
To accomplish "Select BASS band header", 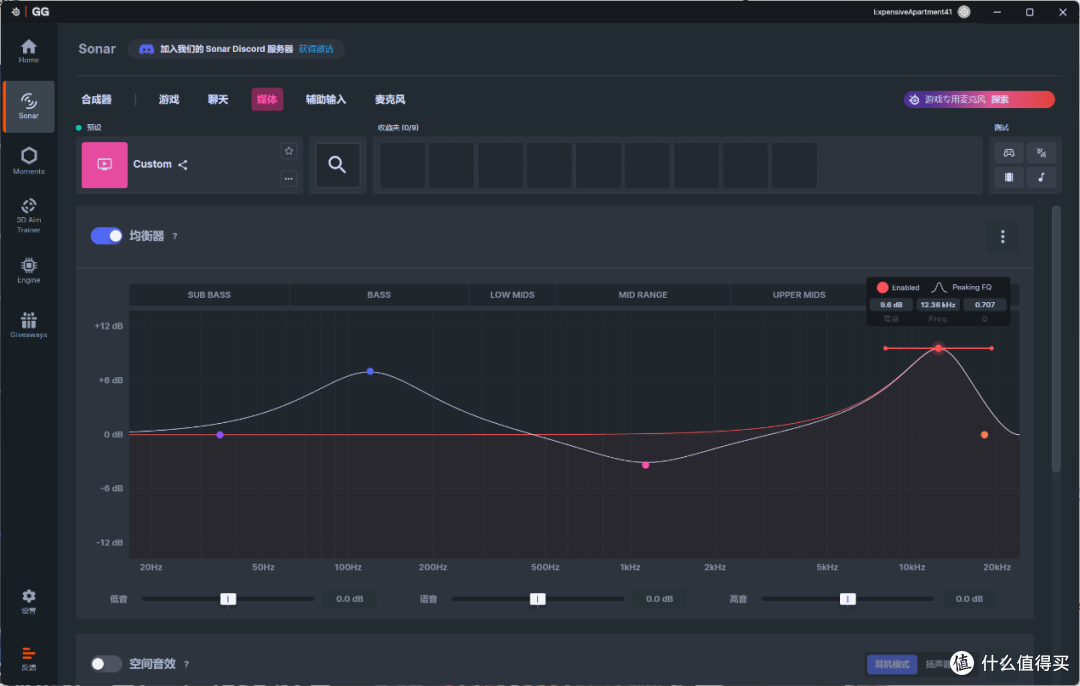I will 379,295.
